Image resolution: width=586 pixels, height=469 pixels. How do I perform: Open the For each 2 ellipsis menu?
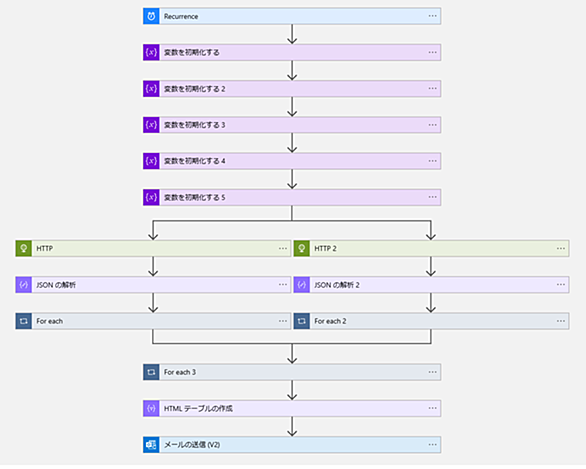pos(561,321)
